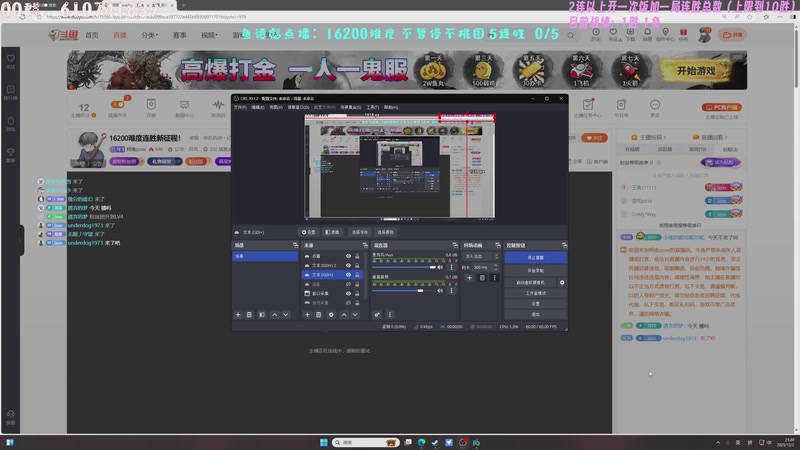Screen dimensions: 800x450
Task: Open 任务 gift icon in Douyu header
Action: point(683,34)
